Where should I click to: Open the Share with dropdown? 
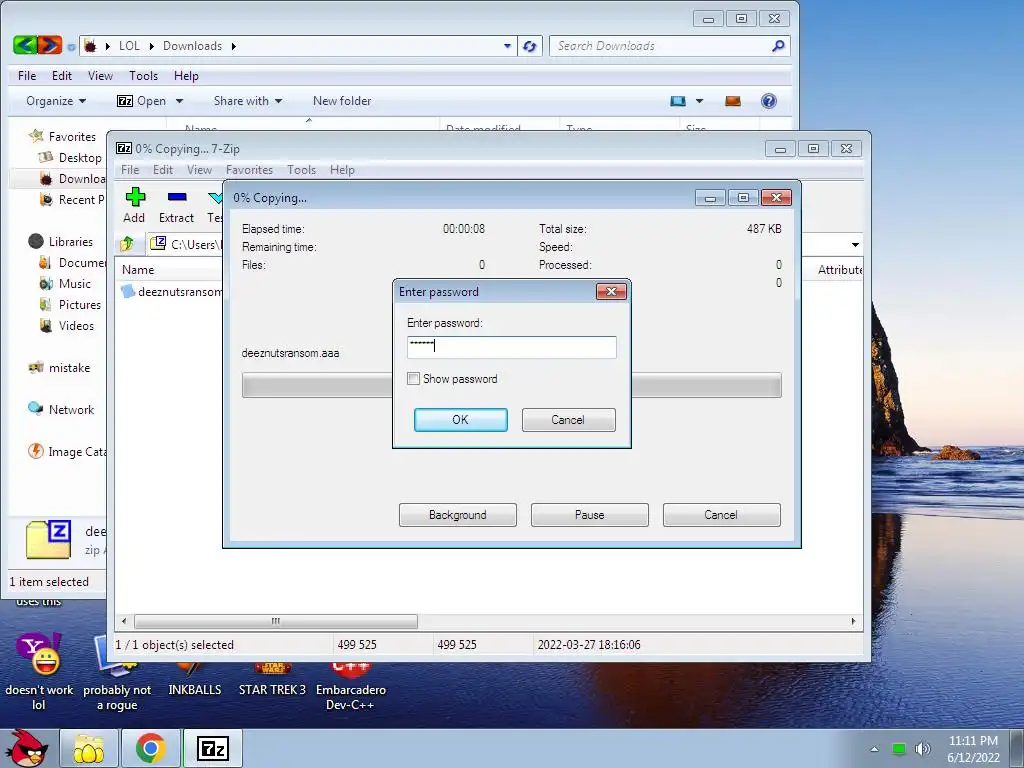coord(248,101)
